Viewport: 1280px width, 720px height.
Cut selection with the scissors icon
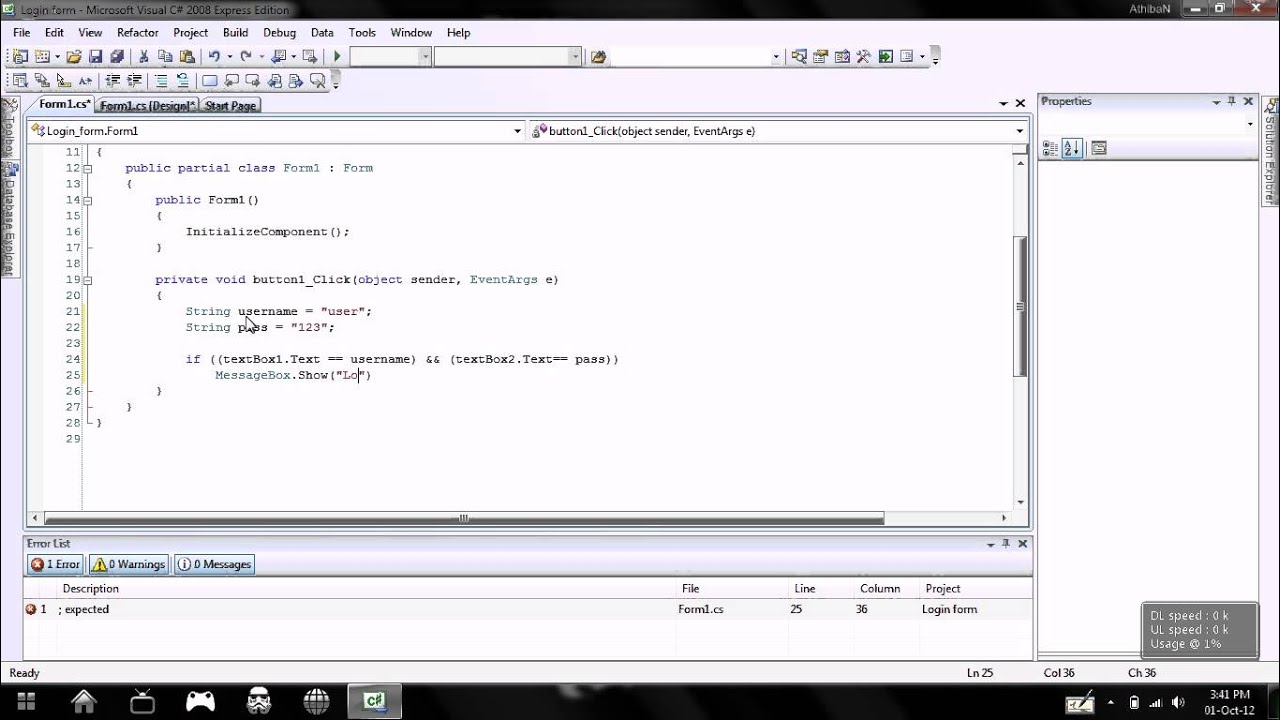click(144, 57)
